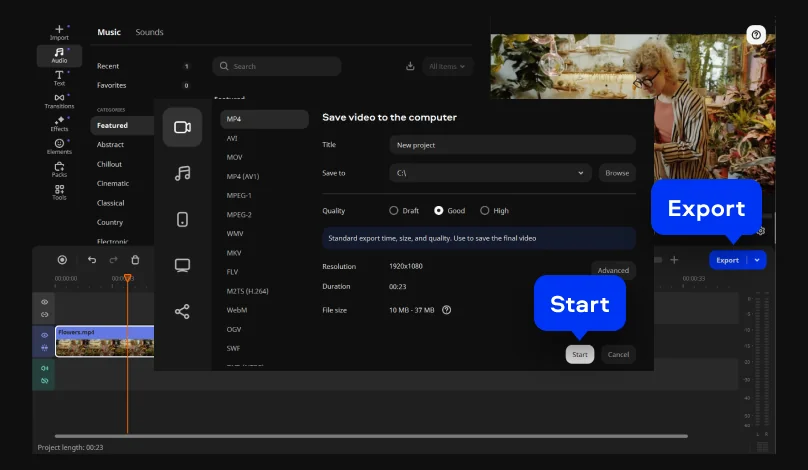Screen dimensions: 808x470
Task: Select the mobile device export icon
Action: tap(182, 219)
